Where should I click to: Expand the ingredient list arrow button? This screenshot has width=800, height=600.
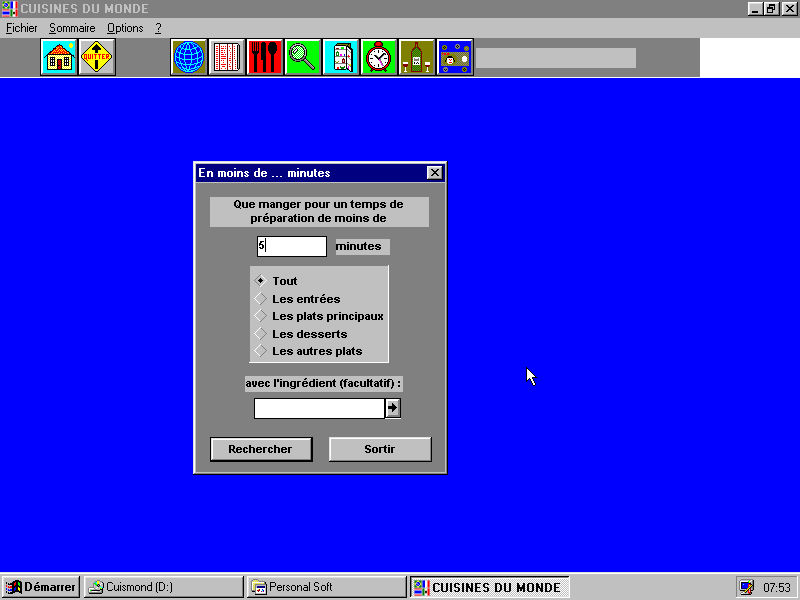tap(393, 408)
